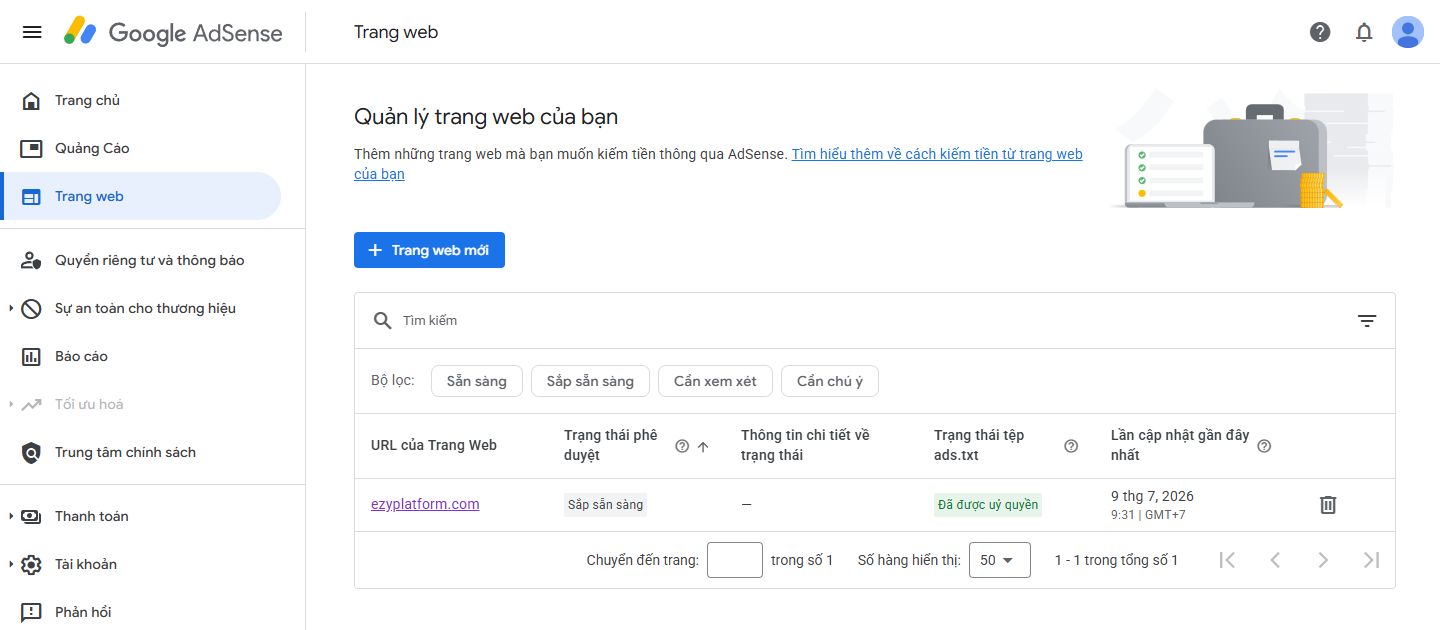This screenshot has width=1440, height=630.
Task: Expand the Thanh toán arrow
Action: (11, 516)
